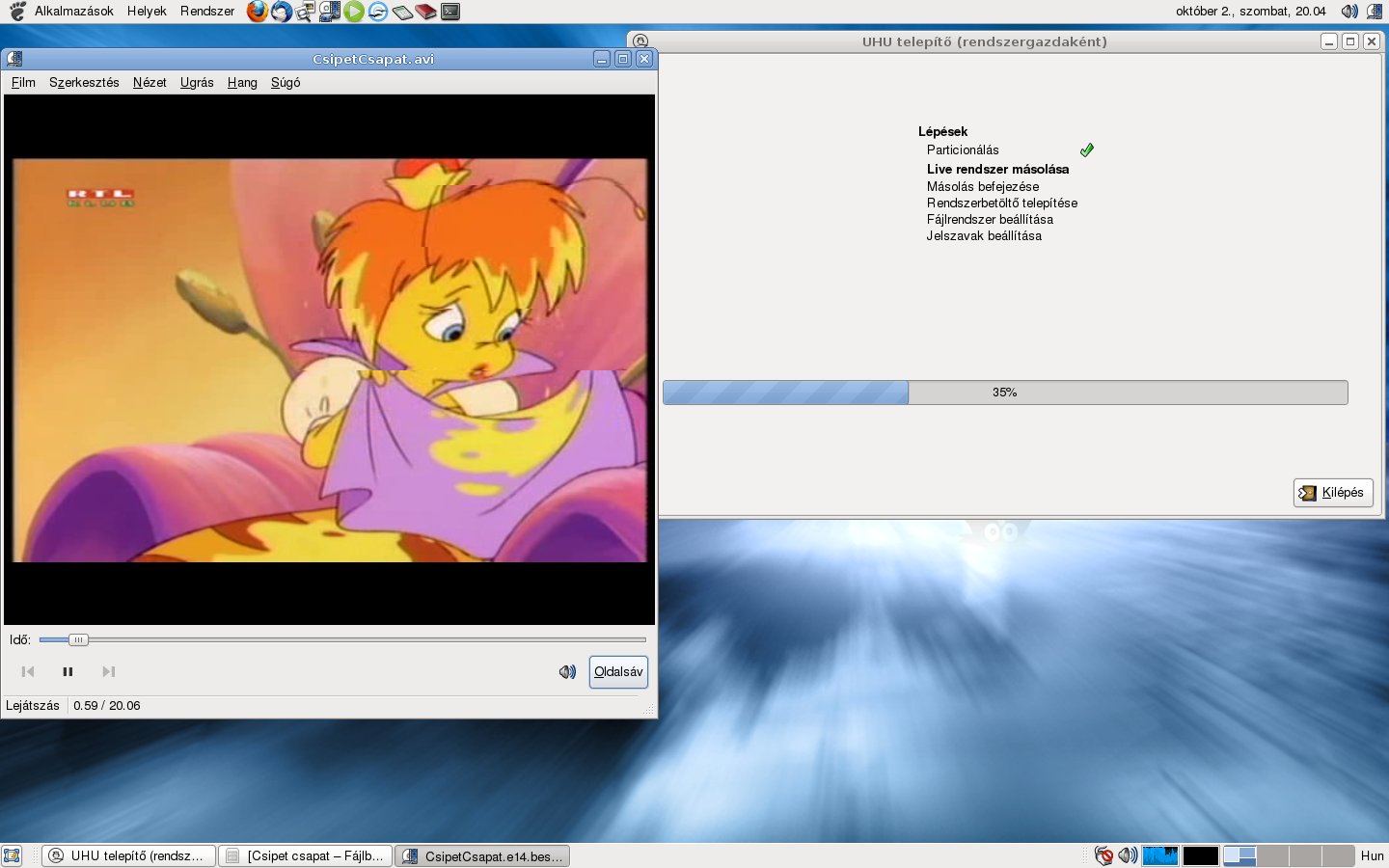
Task: Click the Jelszavak beállítása step
Action: (984, 235)
